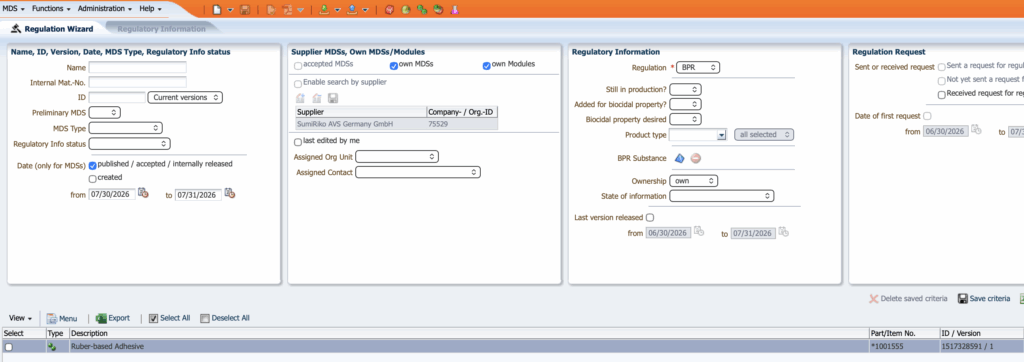Switch to the Regulatory Information tab
Screen dimensions: 1024x362
[161, 29]
